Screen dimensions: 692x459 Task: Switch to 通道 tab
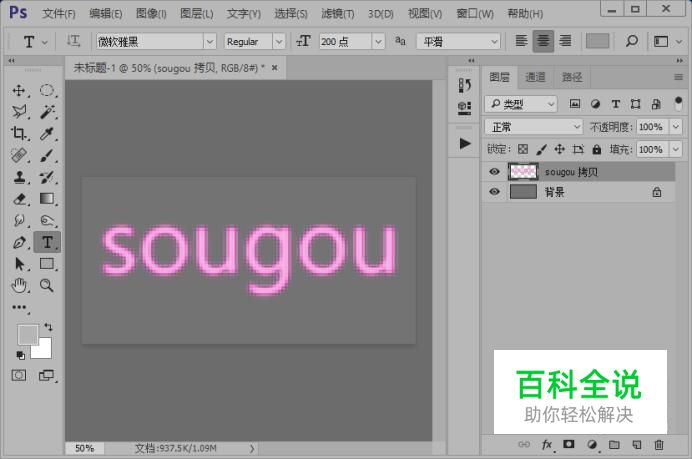tap(535, 77)
